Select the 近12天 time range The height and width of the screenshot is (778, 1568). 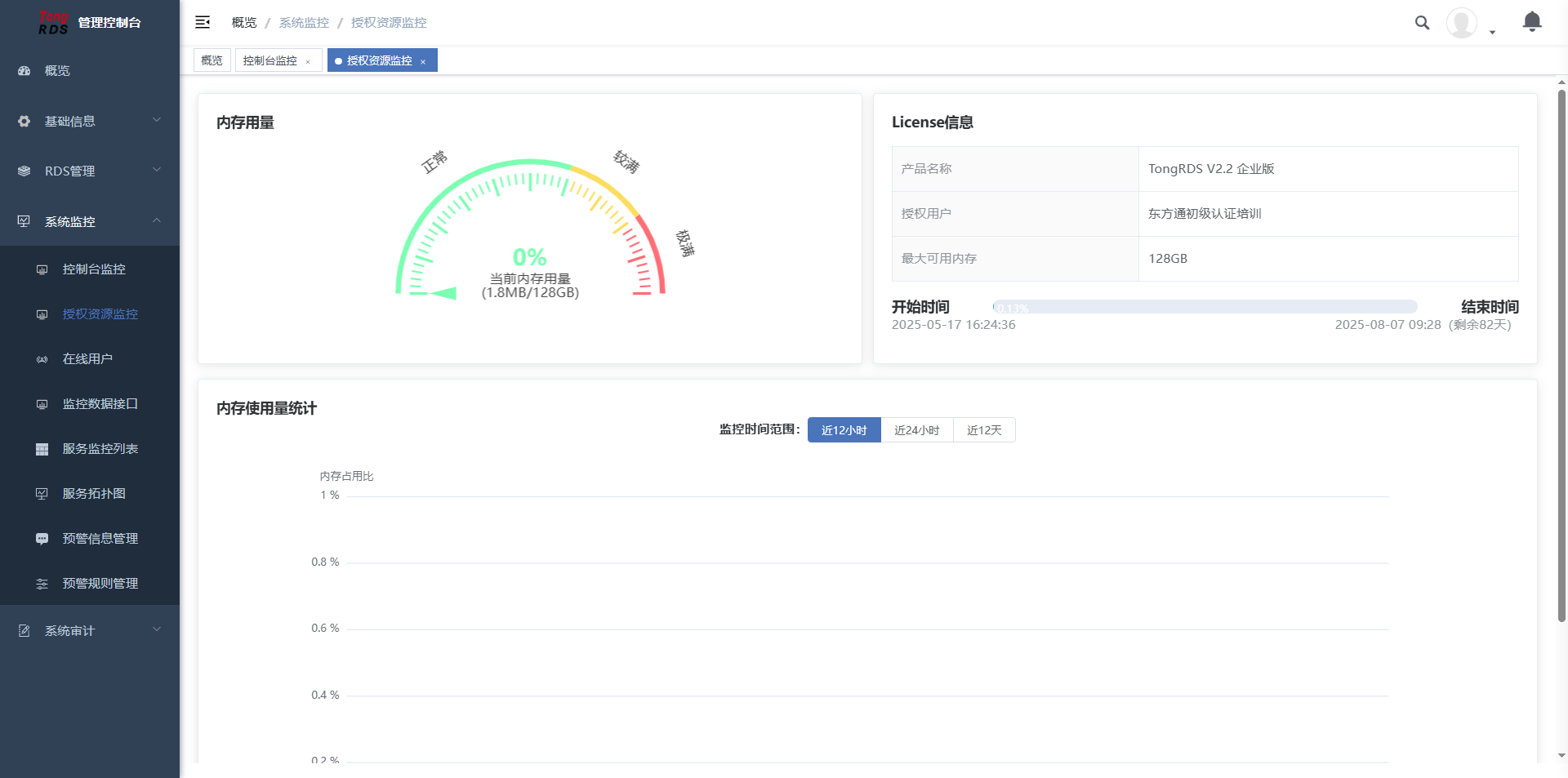(x=984, y=430)
